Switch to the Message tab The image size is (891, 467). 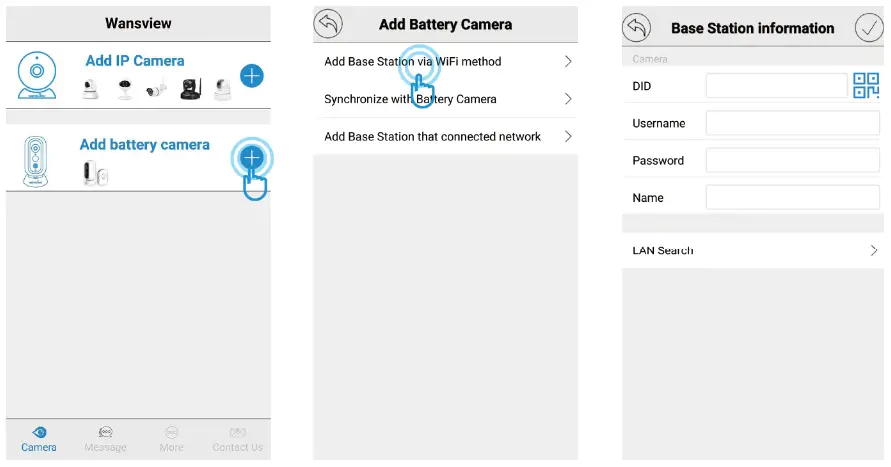105,438
